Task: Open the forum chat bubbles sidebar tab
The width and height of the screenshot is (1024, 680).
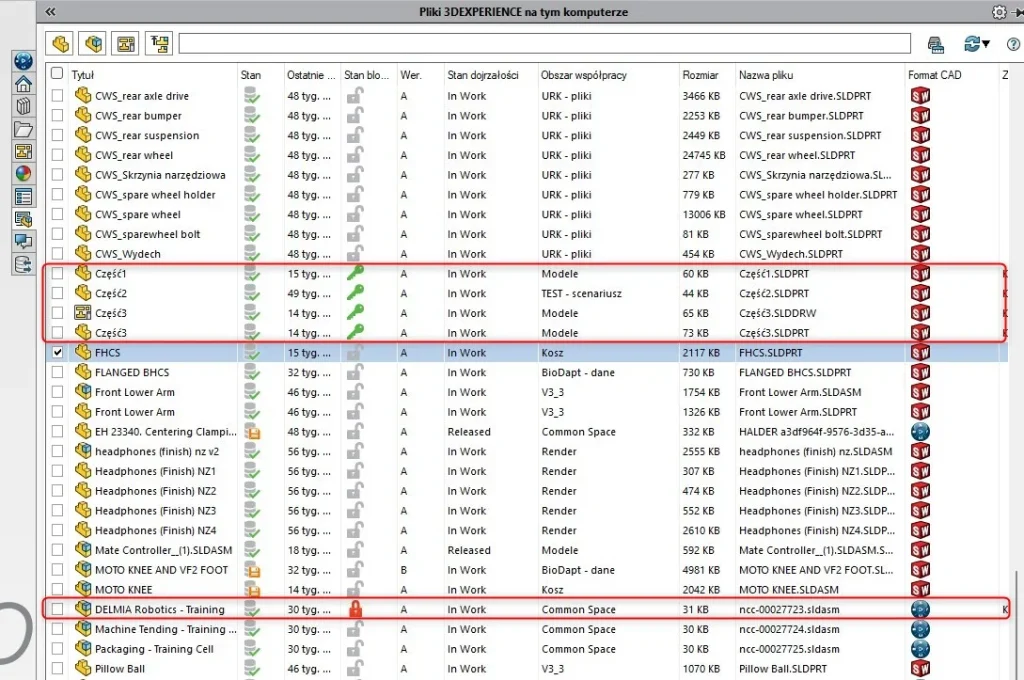Action: click(x=24, y=242)
